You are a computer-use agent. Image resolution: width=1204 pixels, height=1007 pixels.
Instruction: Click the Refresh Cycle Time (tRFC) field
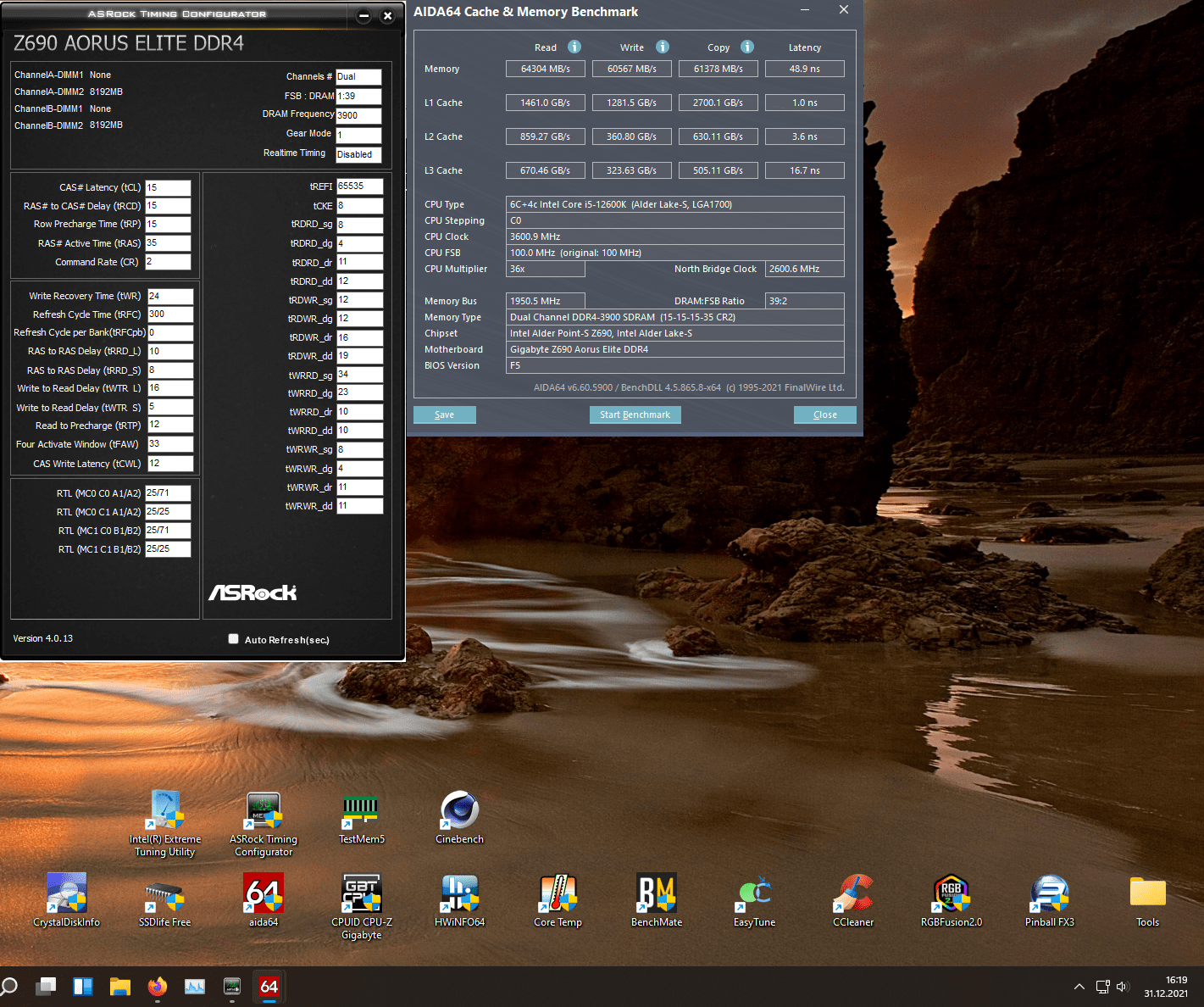click(170, 314)
